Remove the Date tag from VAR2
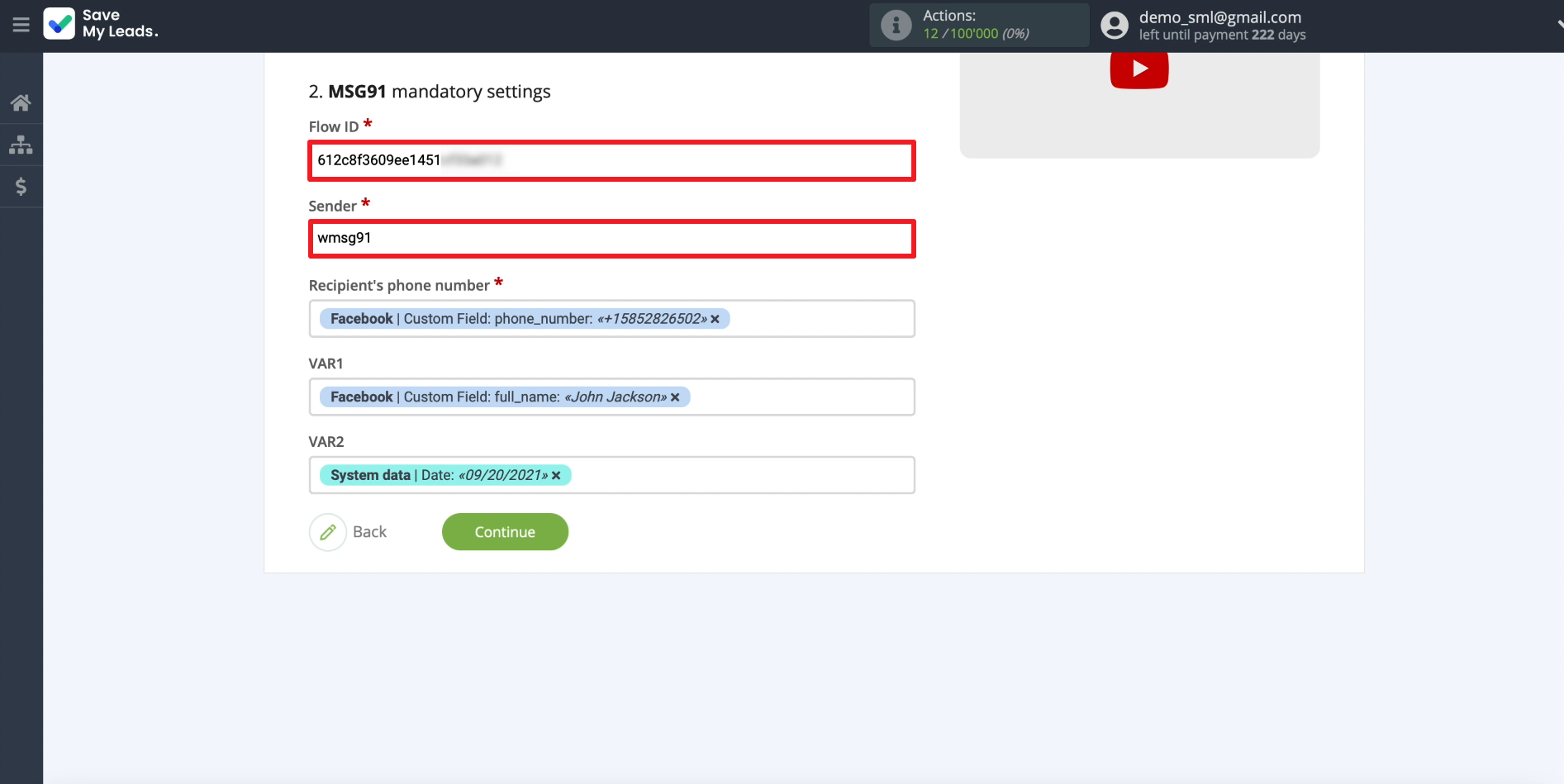This screenshot has width=1564, height=784. click(556, 476)
